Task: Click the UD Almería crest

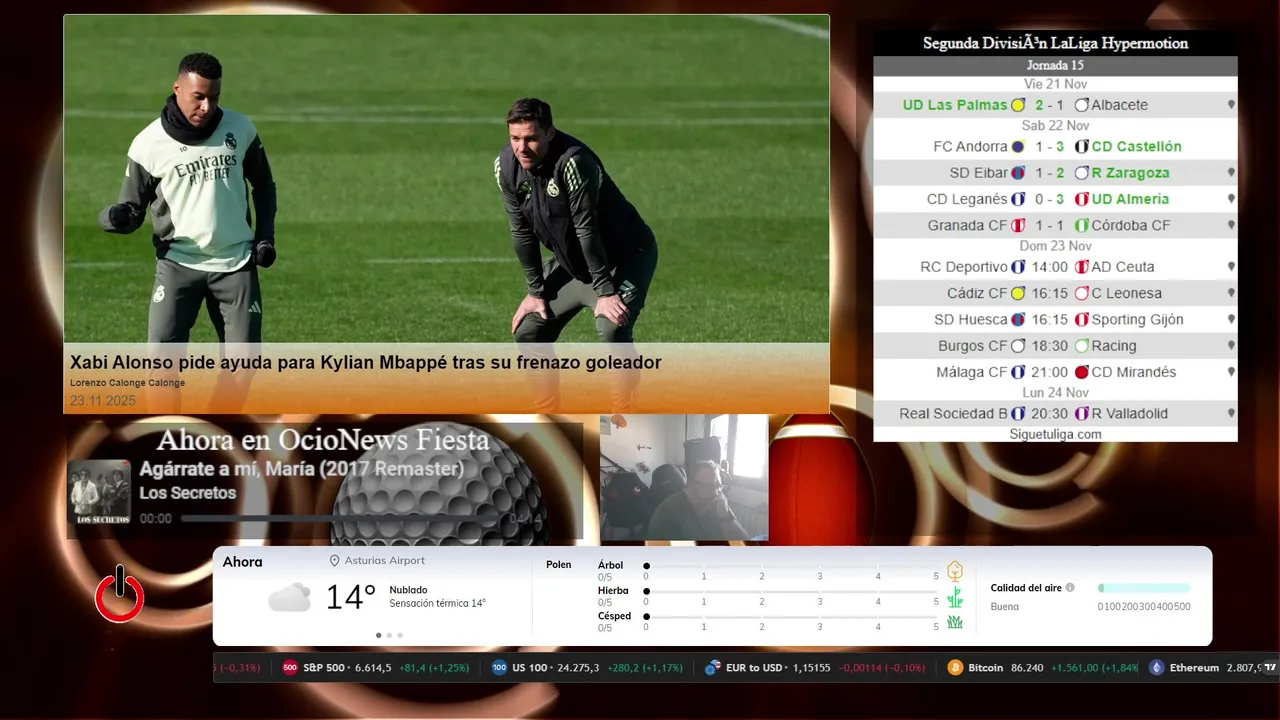Action: click(1081, 199)
